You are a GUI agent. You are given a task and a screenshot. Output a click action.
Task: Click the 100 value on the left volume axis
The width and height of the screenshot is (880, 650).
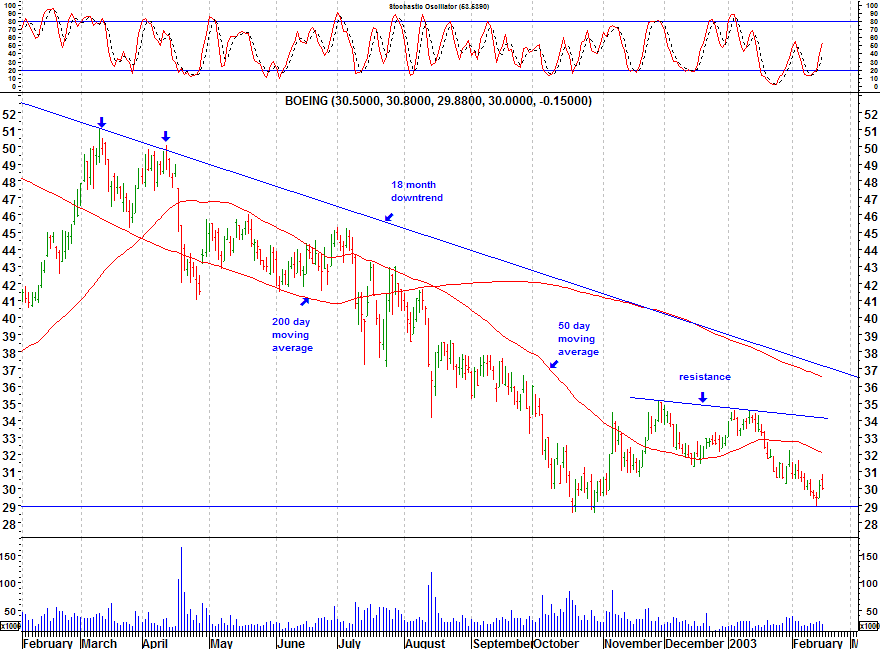pos(10,583)
